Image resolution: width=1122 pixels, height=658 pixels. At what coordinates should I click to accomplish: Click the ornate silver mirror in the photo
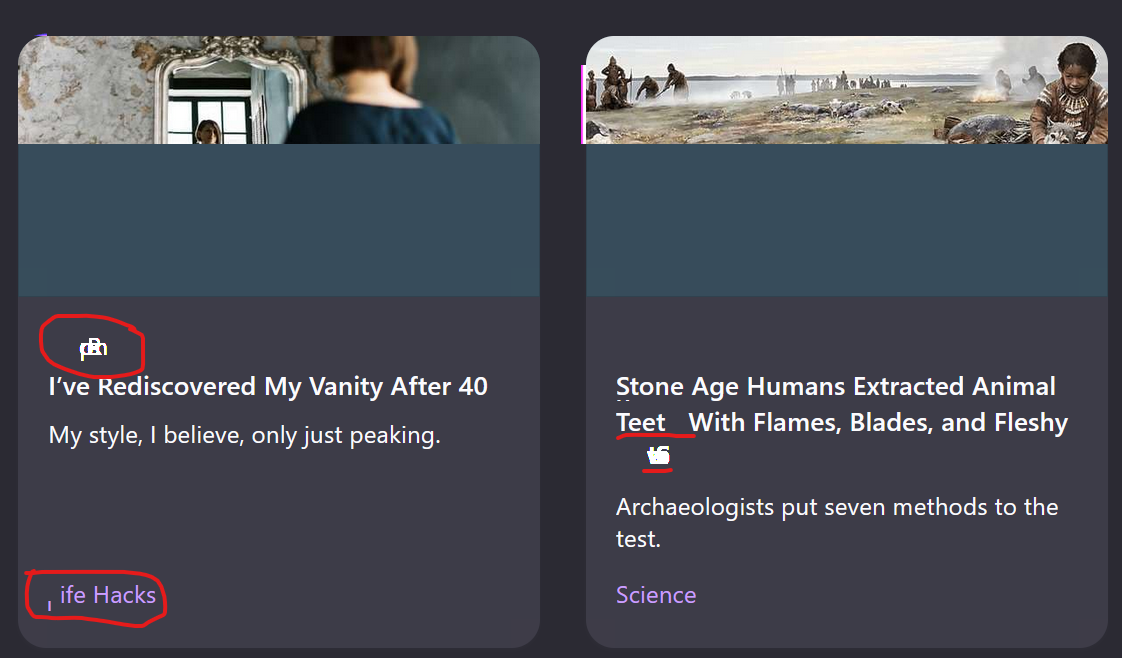230,90
